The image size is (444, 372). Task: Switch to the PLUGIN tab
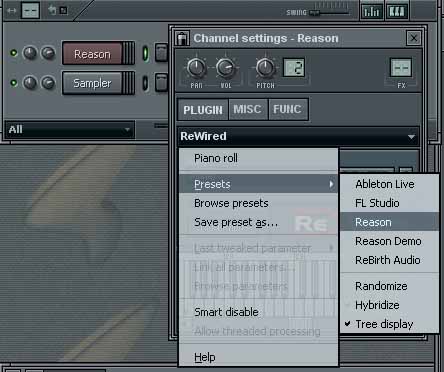coord(203,110)
